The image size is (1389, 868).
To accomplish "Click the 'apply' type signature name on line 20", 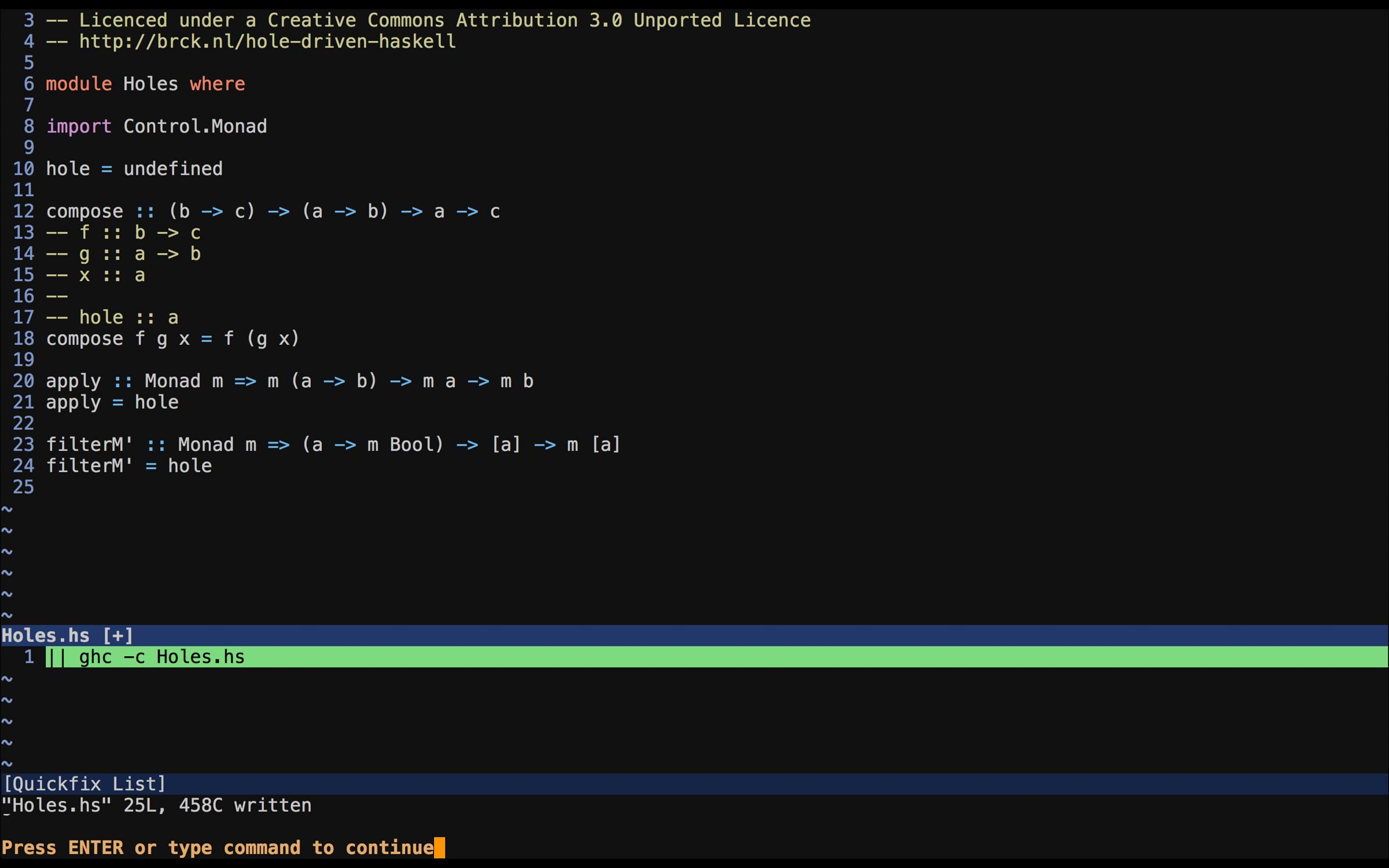I will pyautogui.click(x=73, y=381).
